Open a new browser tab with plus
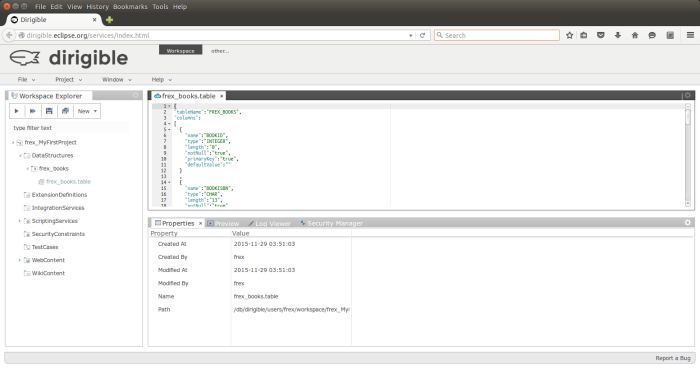700x370 pixels. coord(109,20)
